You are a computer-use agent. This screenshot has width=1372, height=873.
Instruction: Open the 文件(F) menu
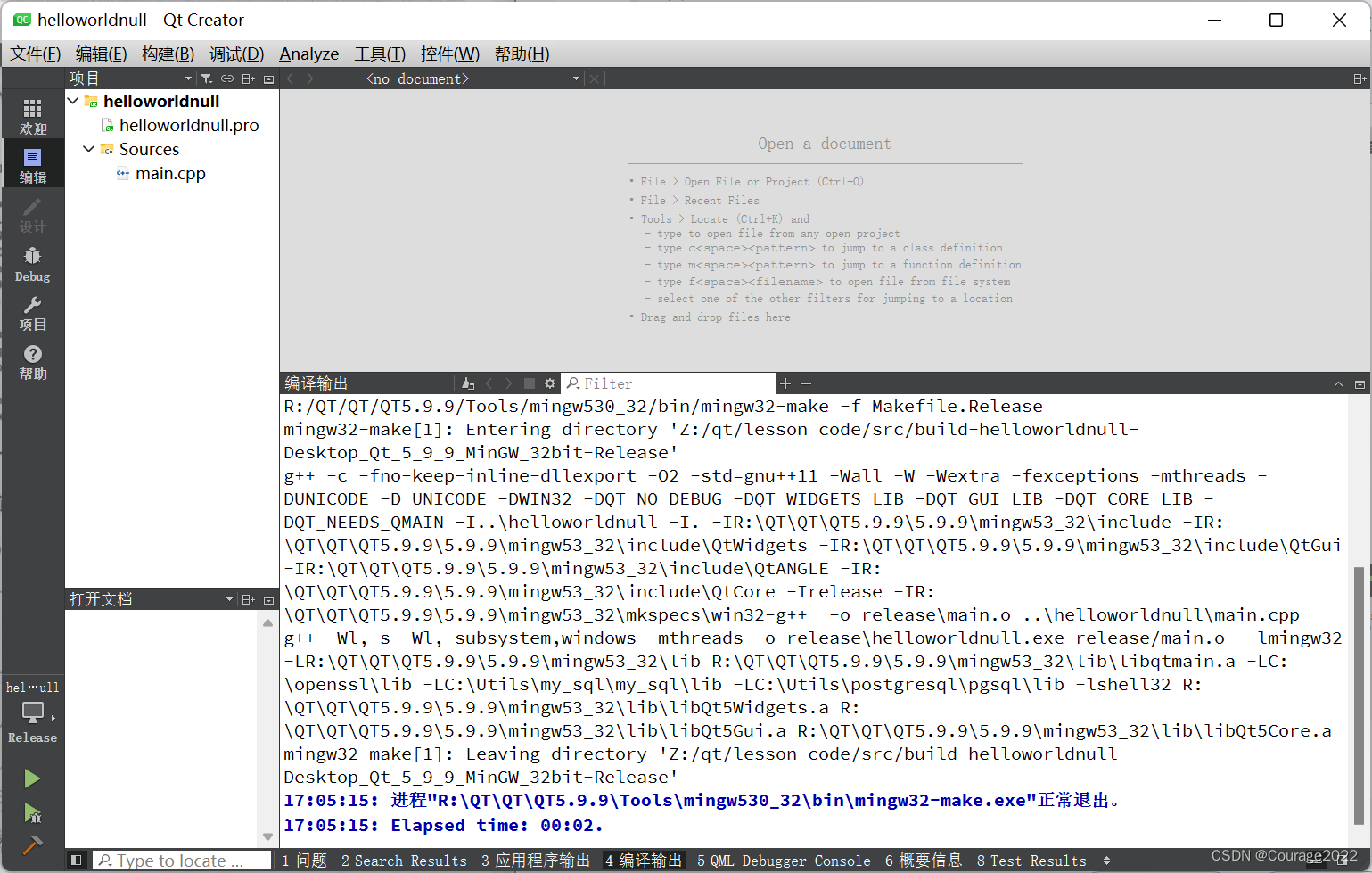[x=35, y=54]
